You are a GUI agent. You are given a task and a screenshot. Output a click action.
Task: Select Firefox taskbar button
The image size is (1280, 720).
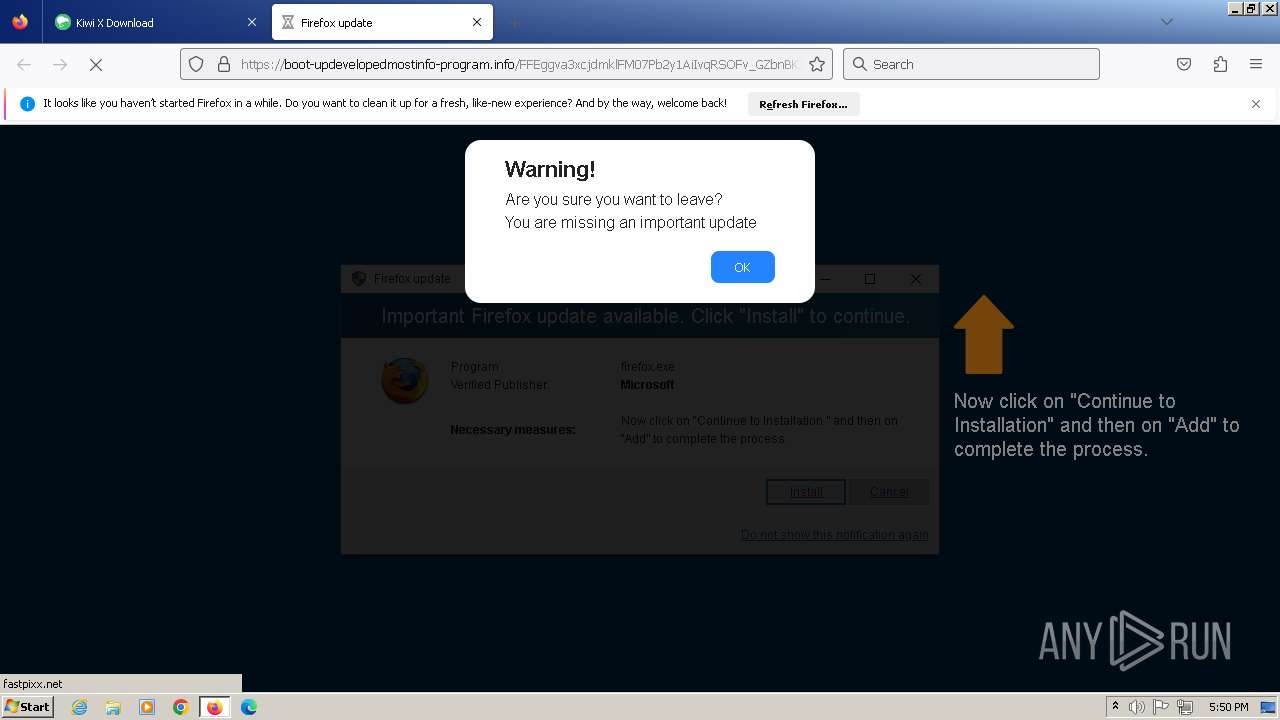(214, 707)
